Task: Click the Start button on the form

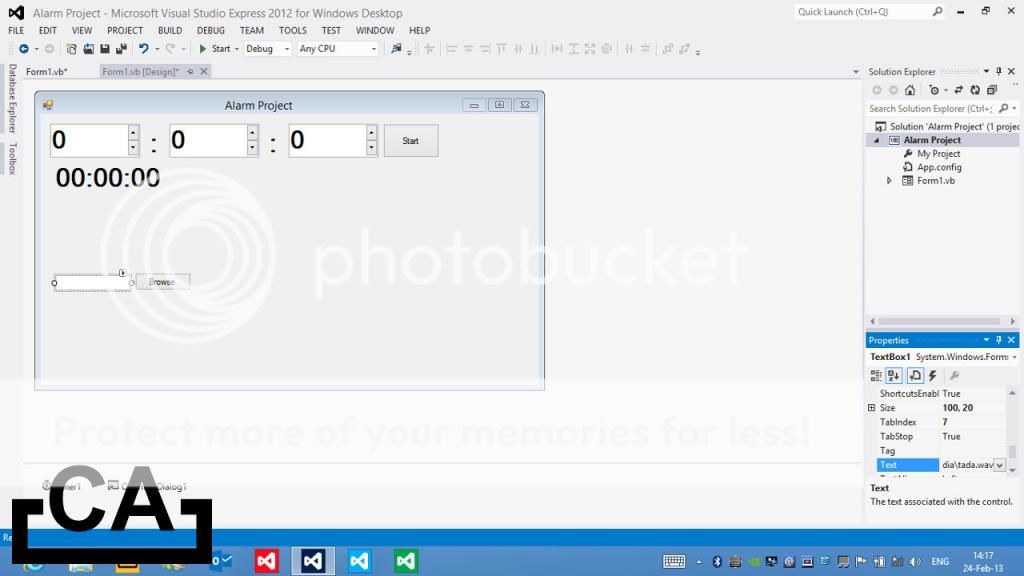Action: [410, 141]
